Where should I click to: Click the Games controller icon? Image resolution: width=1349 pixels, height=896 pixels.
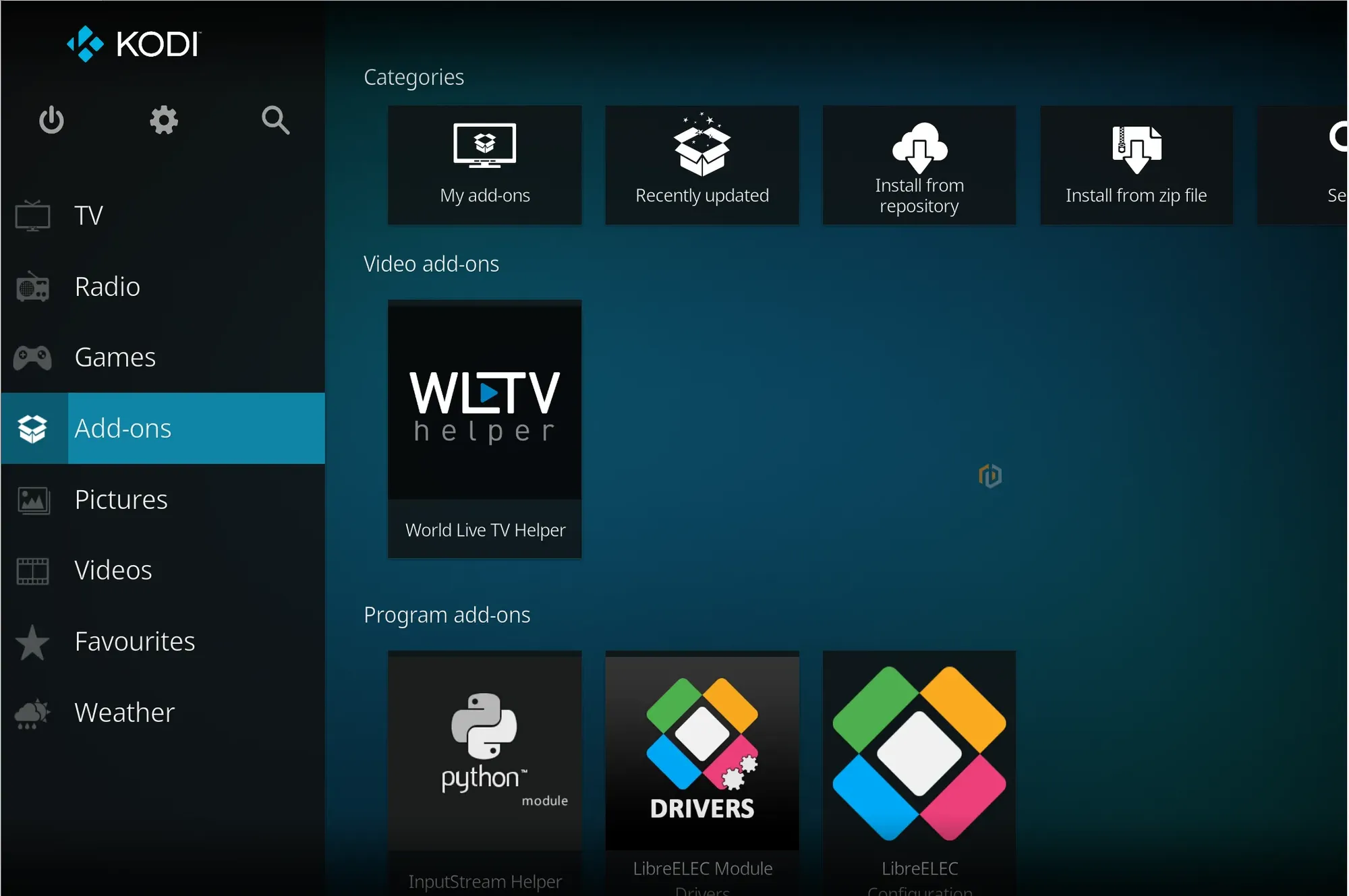(32, 358)
